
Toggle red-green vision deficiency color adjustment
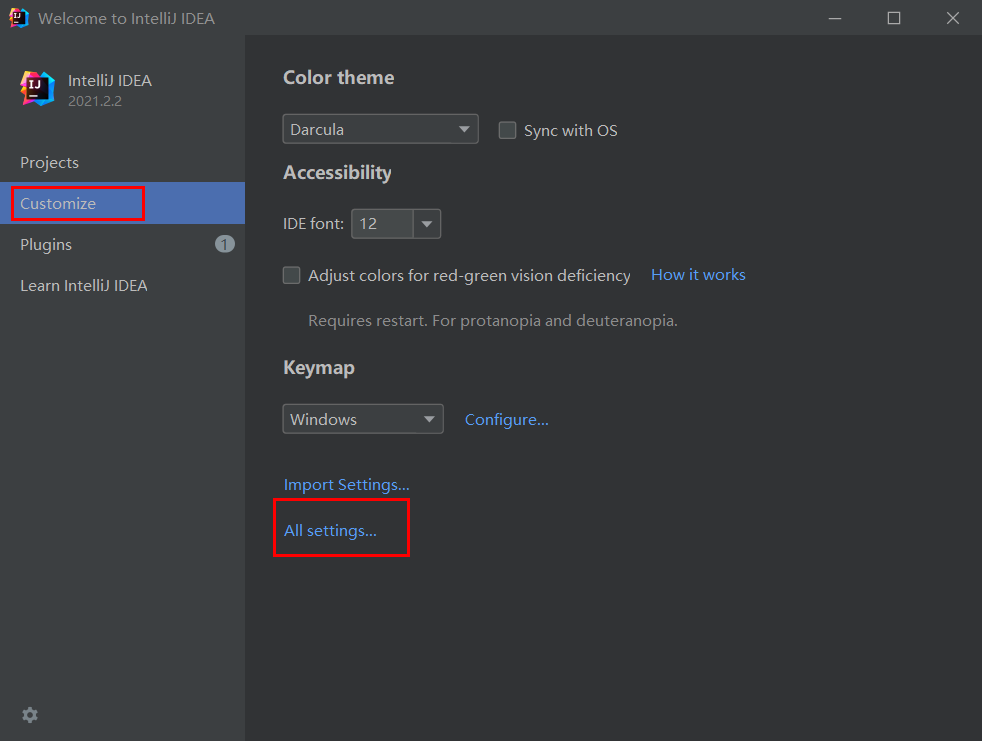point(292,275)
